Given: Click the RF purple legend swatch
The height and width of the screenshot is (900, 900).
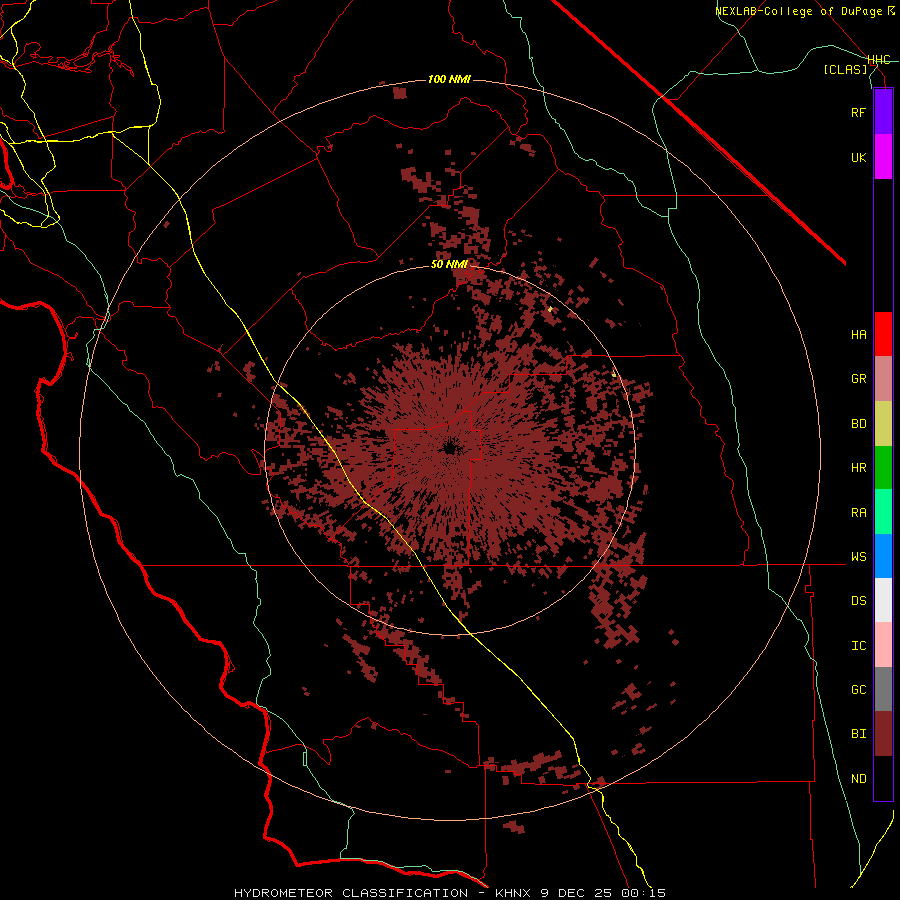Looking at the screenshot, I should tap(883, 112).
